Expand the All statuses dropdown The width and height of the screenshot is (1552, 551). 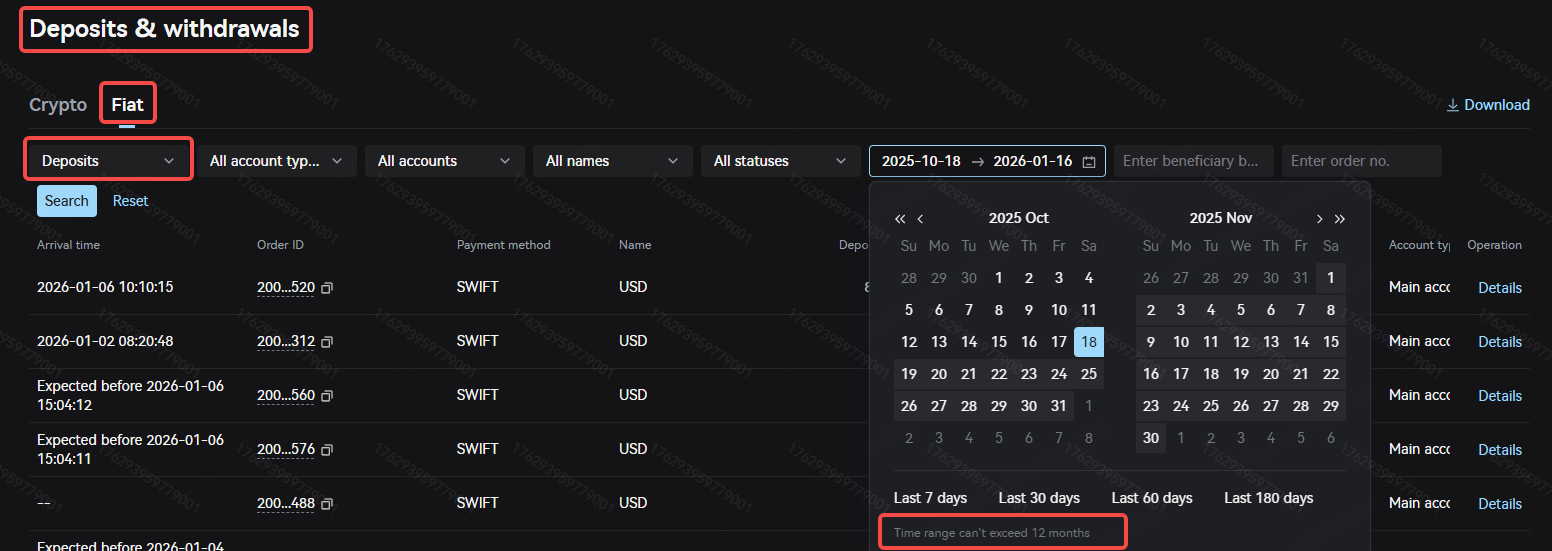tap(780, 161)
